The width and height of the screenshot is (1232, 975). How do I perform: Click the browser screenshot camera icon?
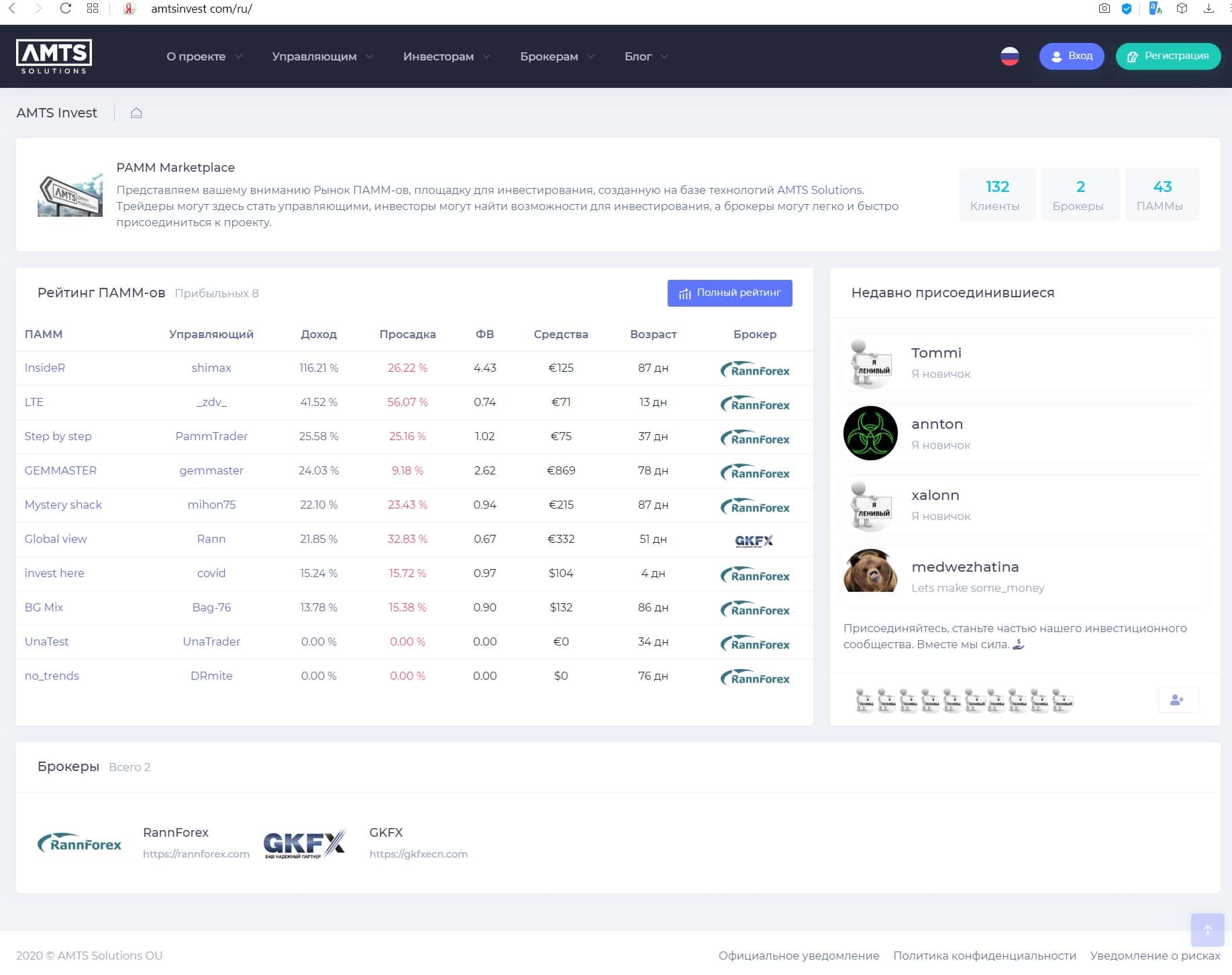pyautogui.click(x=1104, y=9)
